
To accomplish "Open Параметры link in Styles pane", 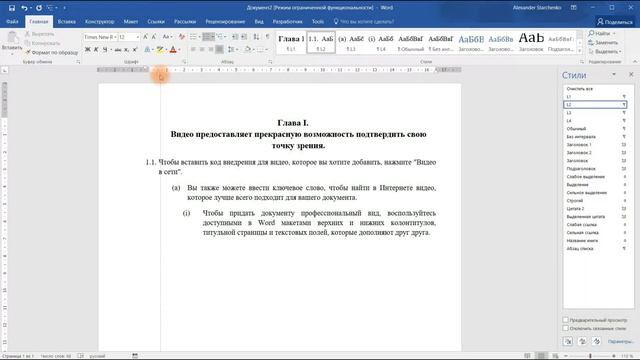I will (620, 341).
